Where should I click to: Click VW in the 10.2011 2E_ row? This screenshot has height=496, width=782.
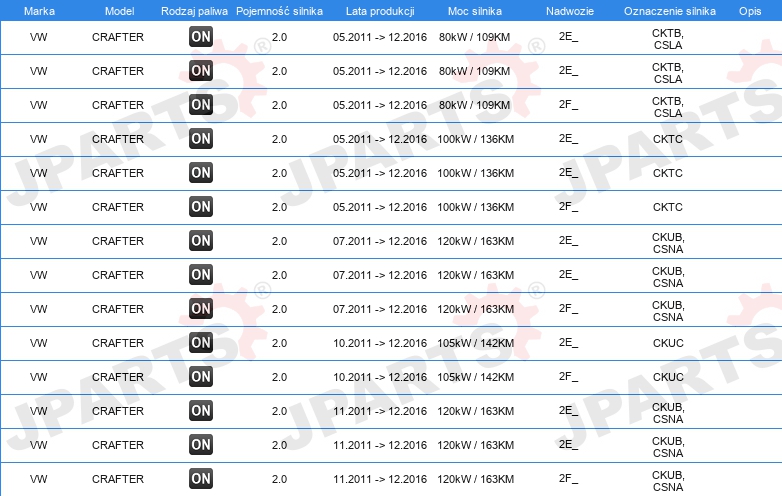38,343
